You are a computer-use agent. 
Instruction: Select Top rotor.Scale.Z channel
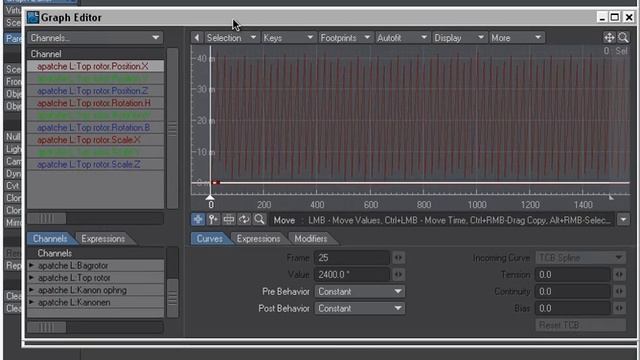96,164
